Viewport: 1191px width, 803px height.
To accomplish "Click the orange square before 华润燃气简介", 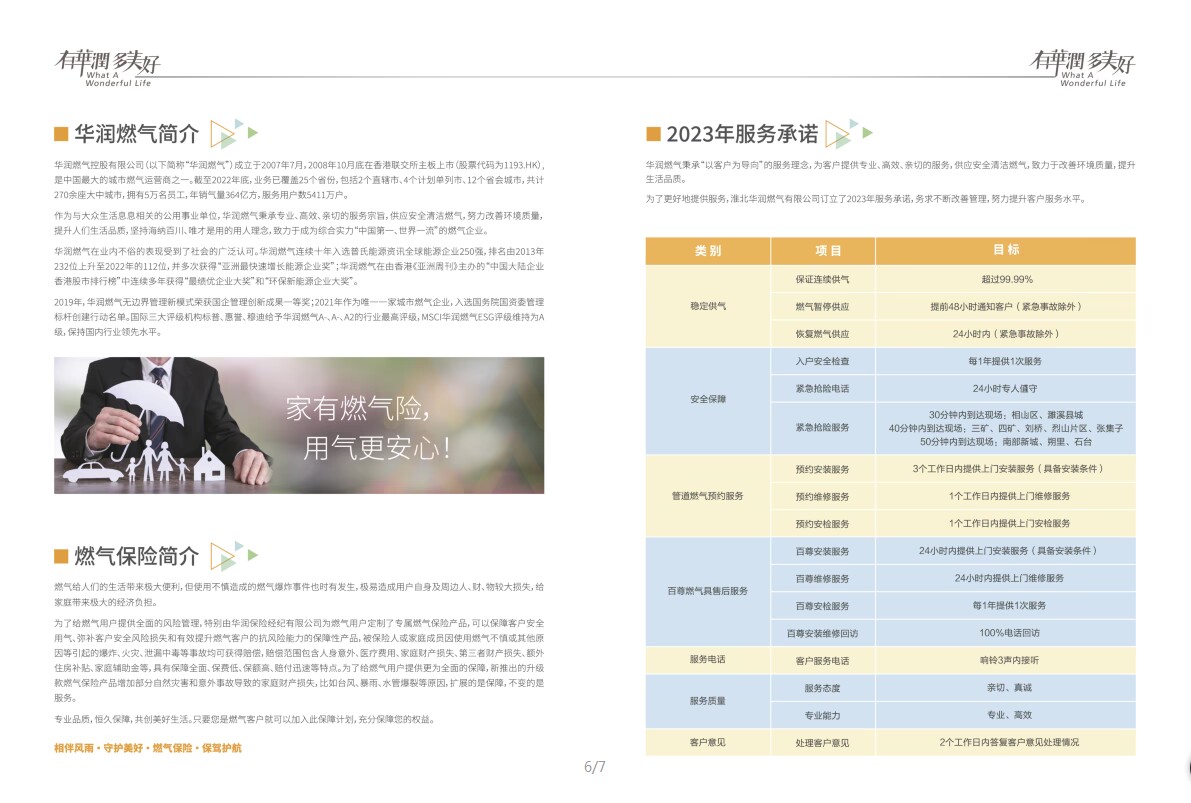I will point(61,134).
